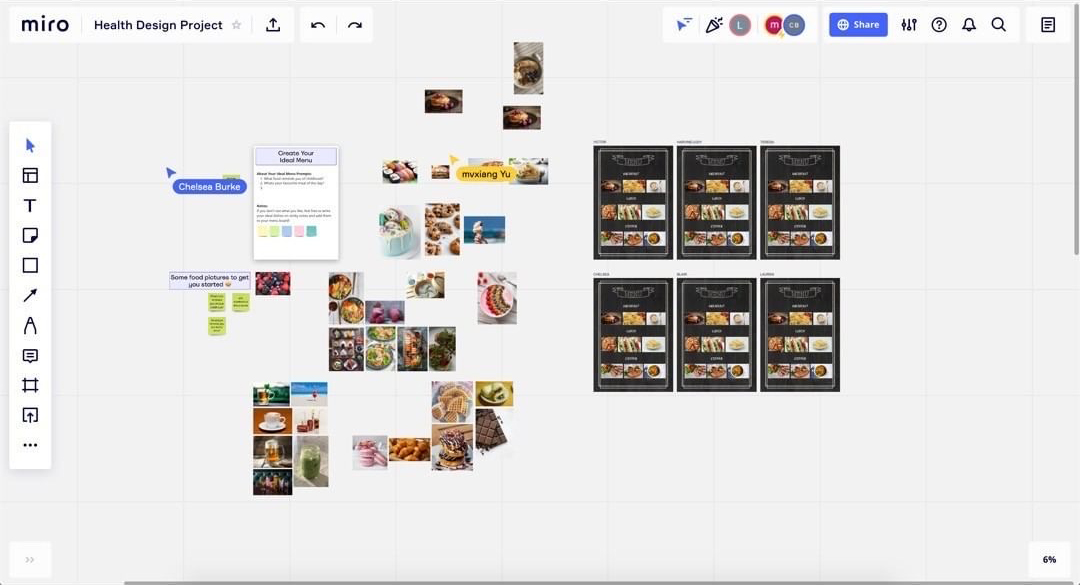Viewport: 1080px width, 585px height.
Task: Click the Chelsea Burke cursor label
Action: [x=209, y=187]
